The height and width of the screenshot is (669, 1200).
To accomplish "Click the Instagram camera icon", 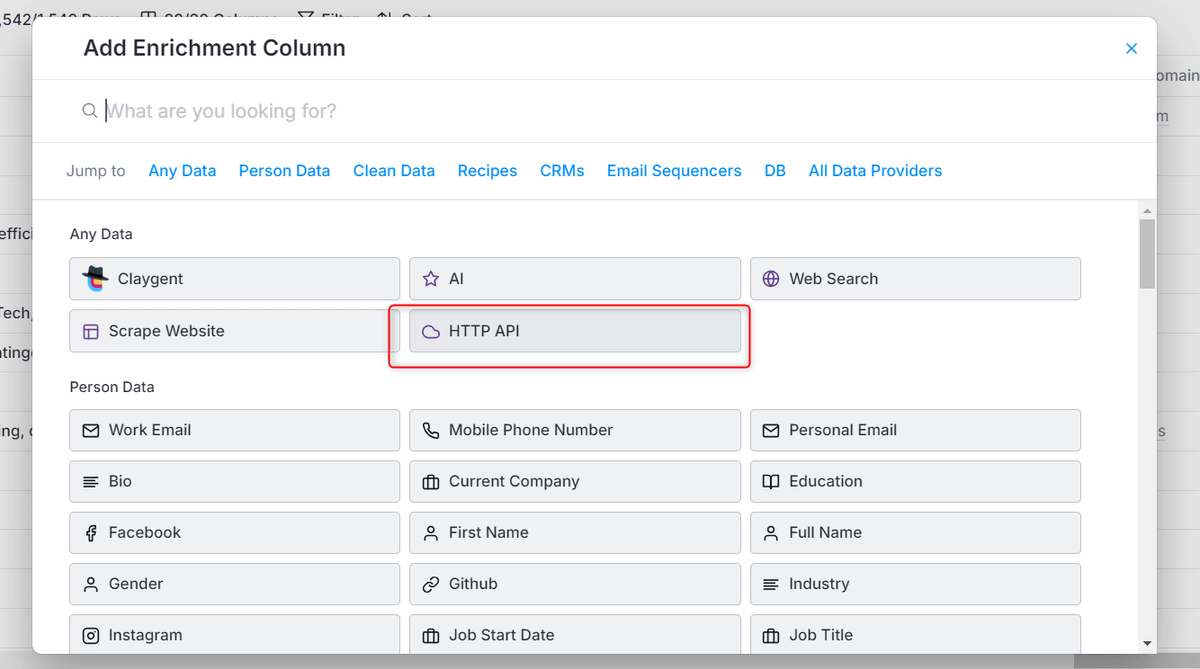I will [91, 635].
